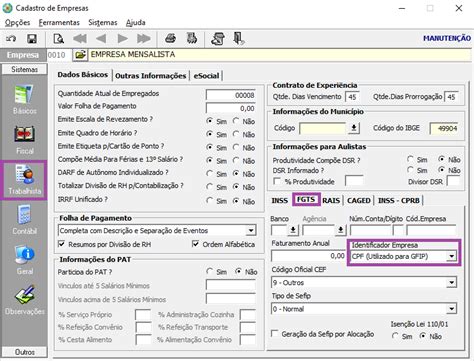Click the undo arrow toolbar icon
Image resolution: width=474 pixels, height=361 pixels.
coord(11,39)
